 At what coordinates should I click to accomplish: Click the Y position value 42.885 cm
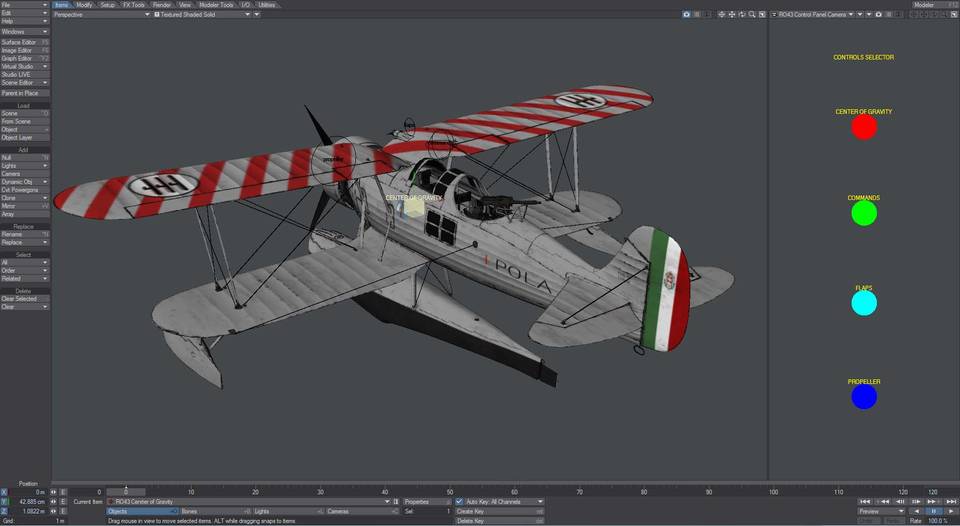28,502
